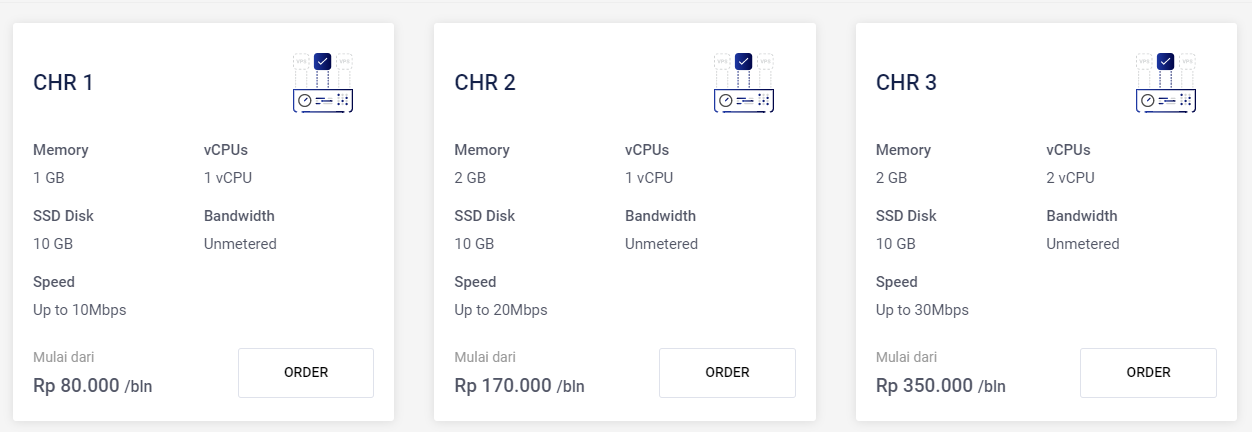Click the SSD Disk label in CHR 3 card
This screenshot has height=432, width=1252.
[906, 216]
